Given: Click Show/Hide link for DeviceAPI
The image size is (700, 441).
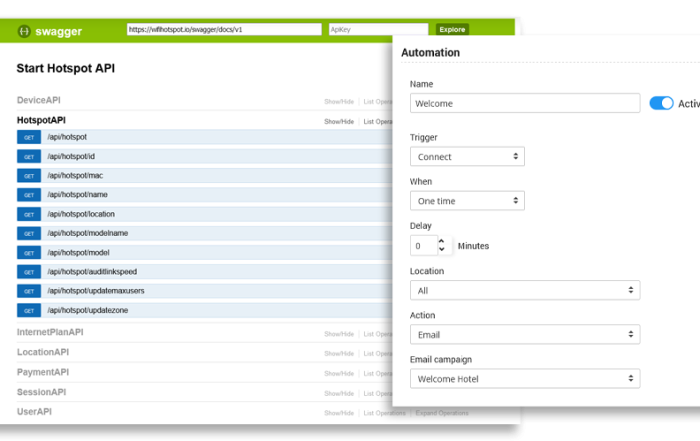Looking at the screenshot, I should coord(339,102).
